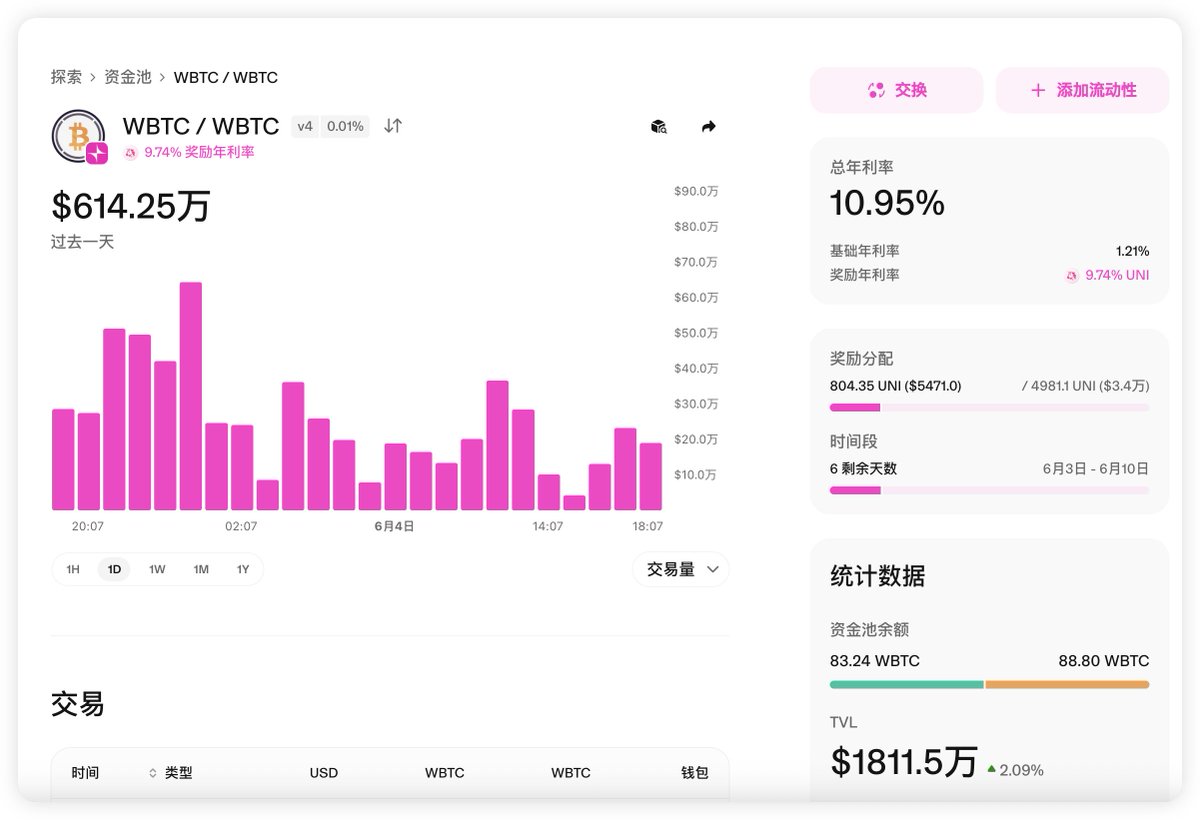Click the orange segment of pool balance bar
Screen dimensions: 1200x820
click(x=1067, y=684)
